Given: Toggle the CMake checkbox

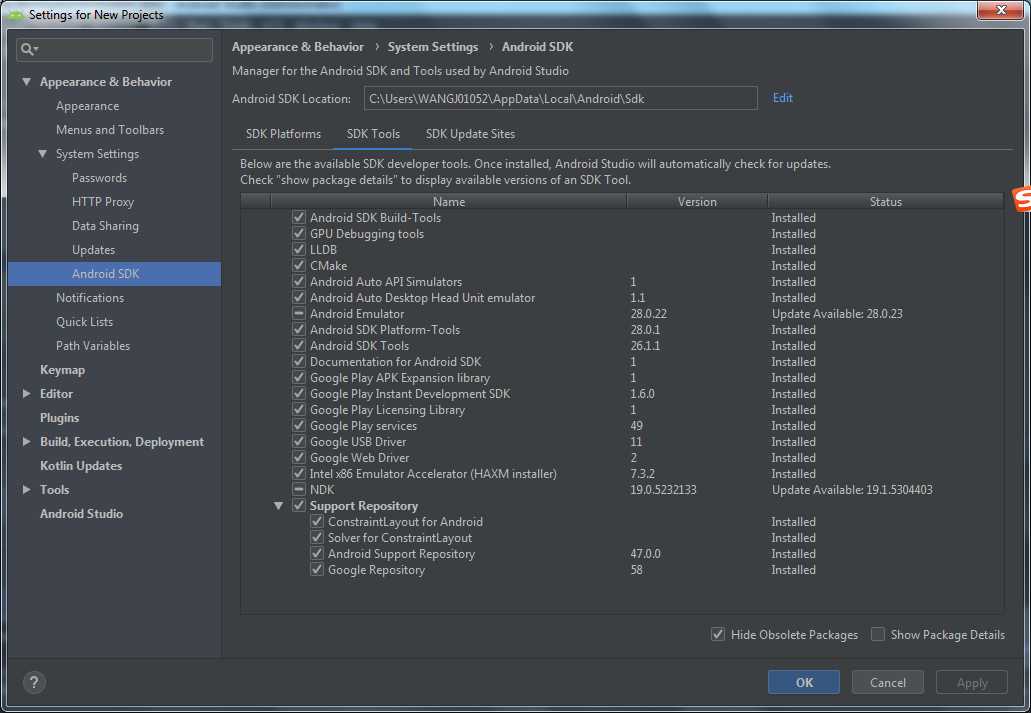Looking at the screenshot, I should [x=299, y=265].
